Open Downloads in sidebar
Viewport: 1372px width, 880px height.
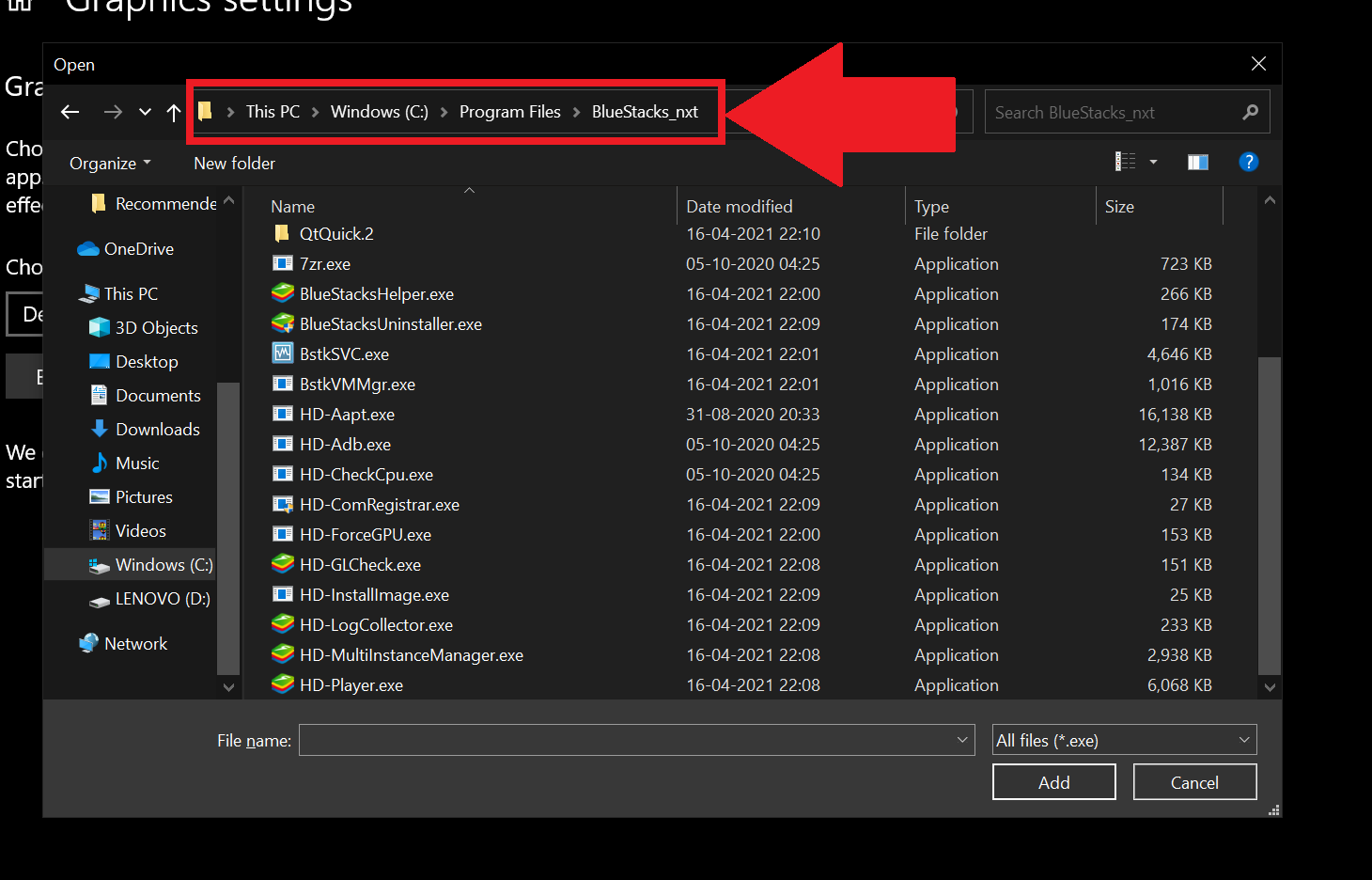(x=145, y=429)
